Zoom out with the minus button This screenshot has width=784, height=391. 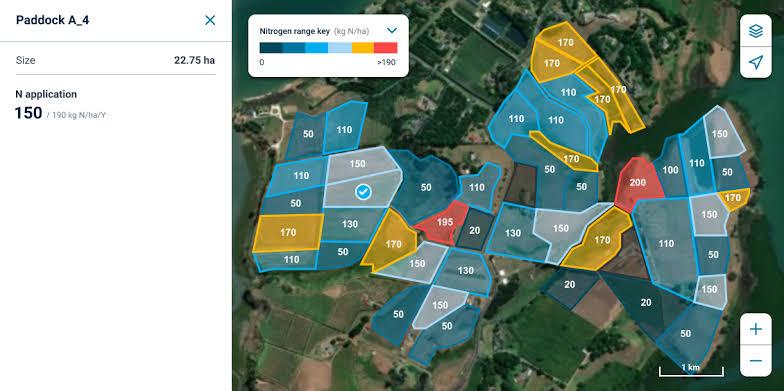pos(756,360)
